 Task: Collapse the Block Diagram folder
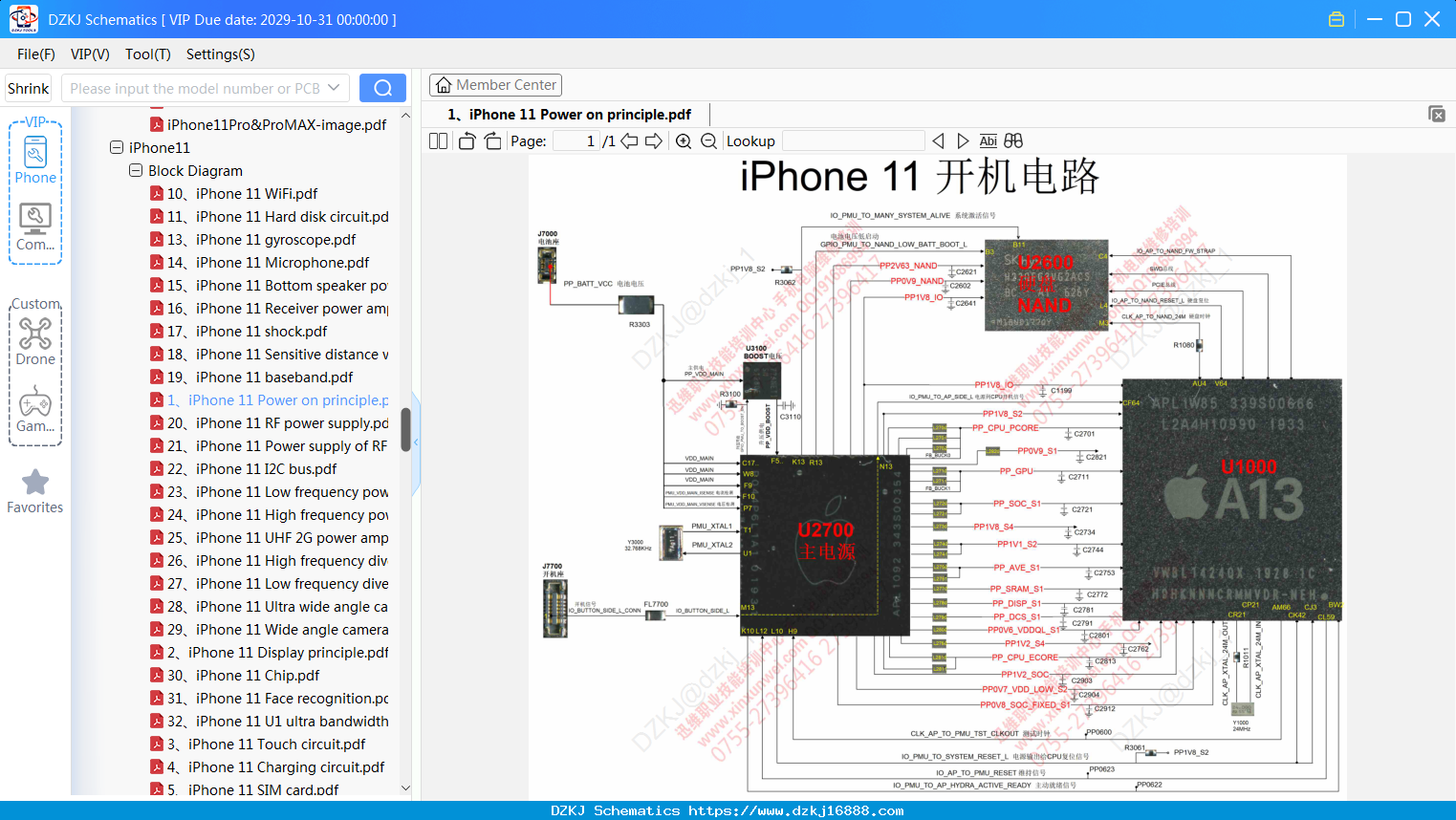(136, 170)
